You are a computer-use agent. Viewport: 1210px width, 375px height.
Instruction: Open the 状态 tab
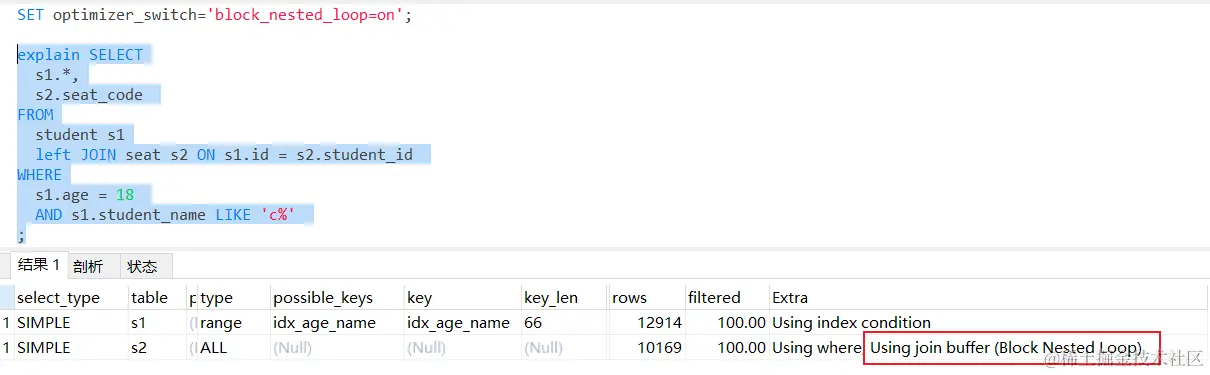[143, 266]
